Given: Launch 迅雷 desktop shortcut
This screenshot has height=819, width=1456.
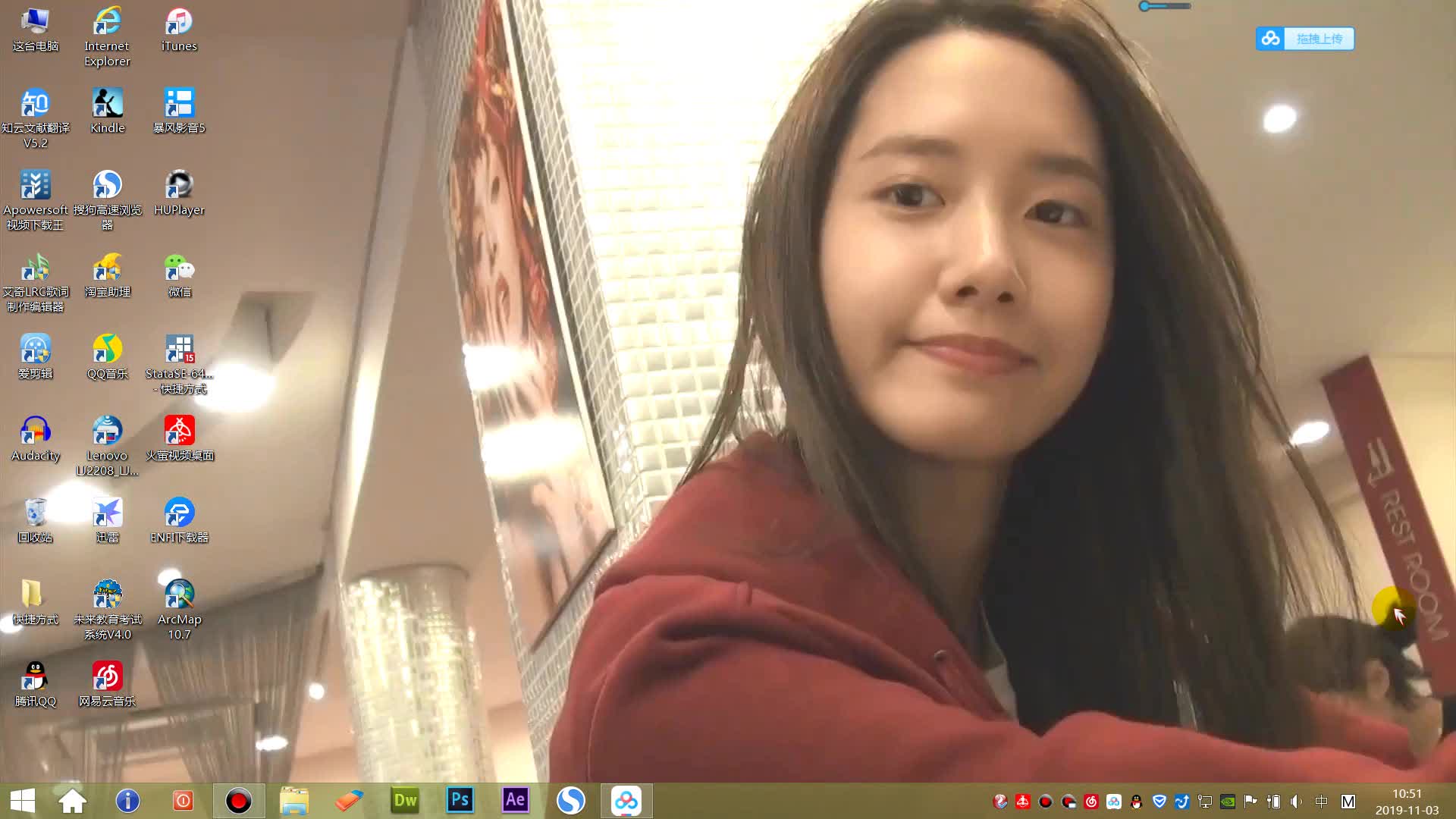Looking at the screenshot, I should pos(107,520).
